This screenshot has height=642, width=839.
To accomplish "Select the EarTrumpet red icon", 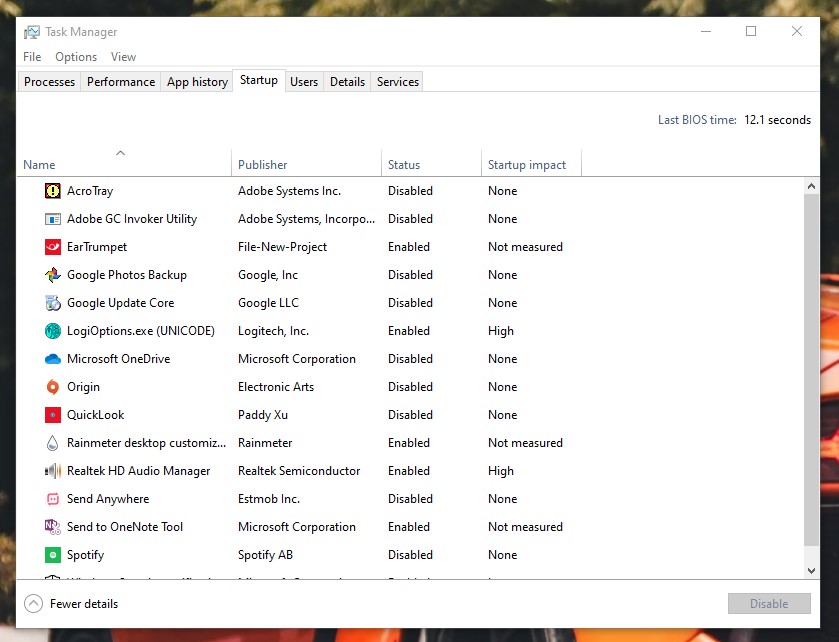I will tap(52, 247).
